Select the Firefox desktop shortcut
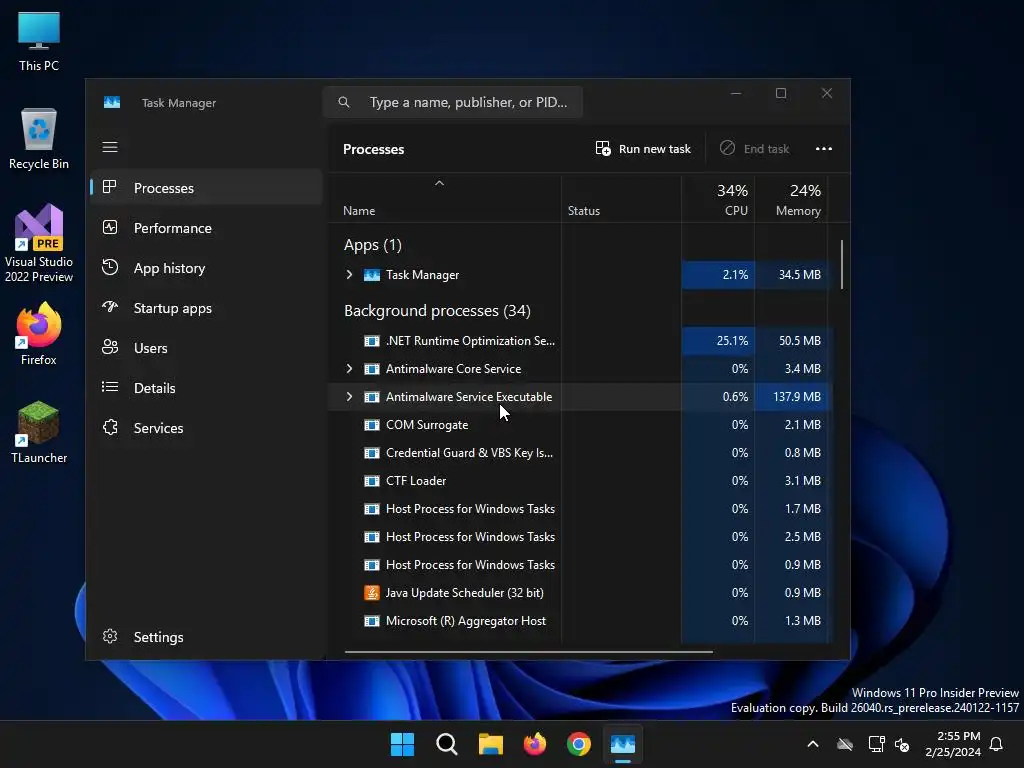The image size is (1024, 768). coord(39,334)
